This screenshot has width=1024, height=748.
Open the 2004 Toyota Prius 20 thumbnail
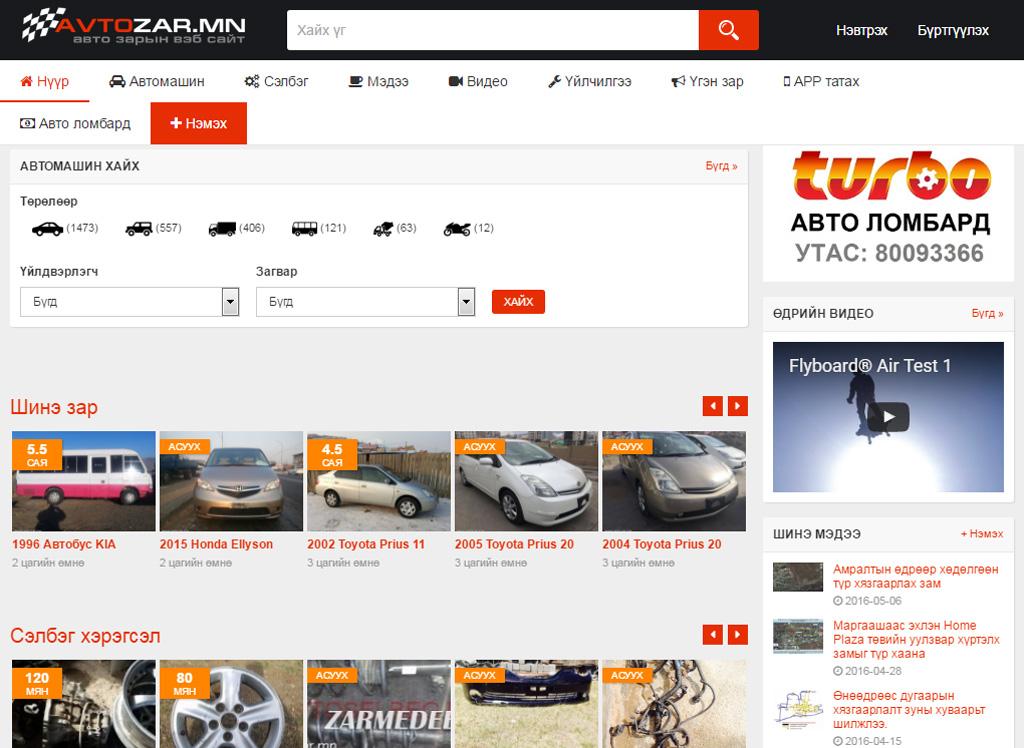pos(674,481)
